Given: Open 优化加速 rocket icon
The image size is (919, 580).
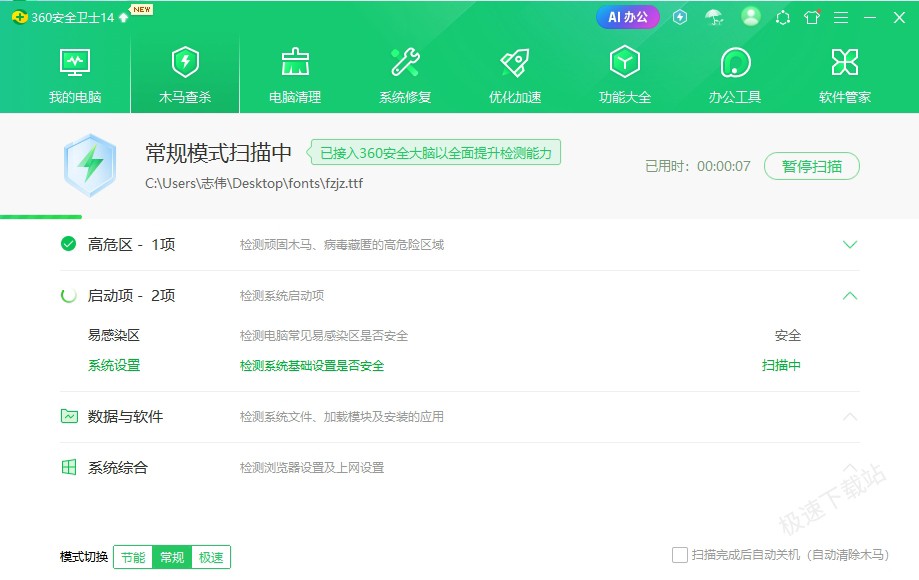Looking at the screenshot, I should pos(515,63).
